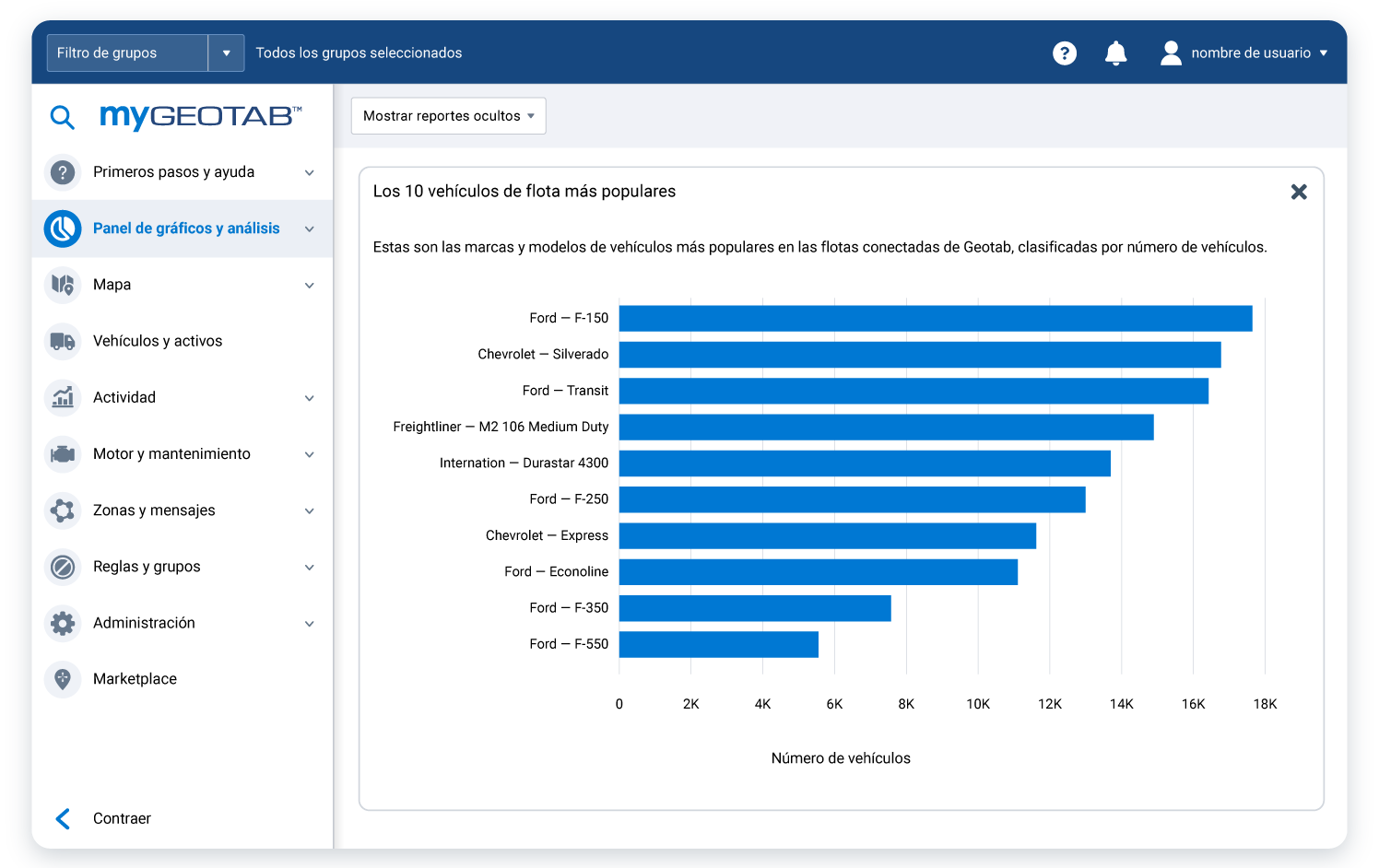Expand the Mapa chevron
The height and width of the screenshot is (868, 1379).
(310, 285)
